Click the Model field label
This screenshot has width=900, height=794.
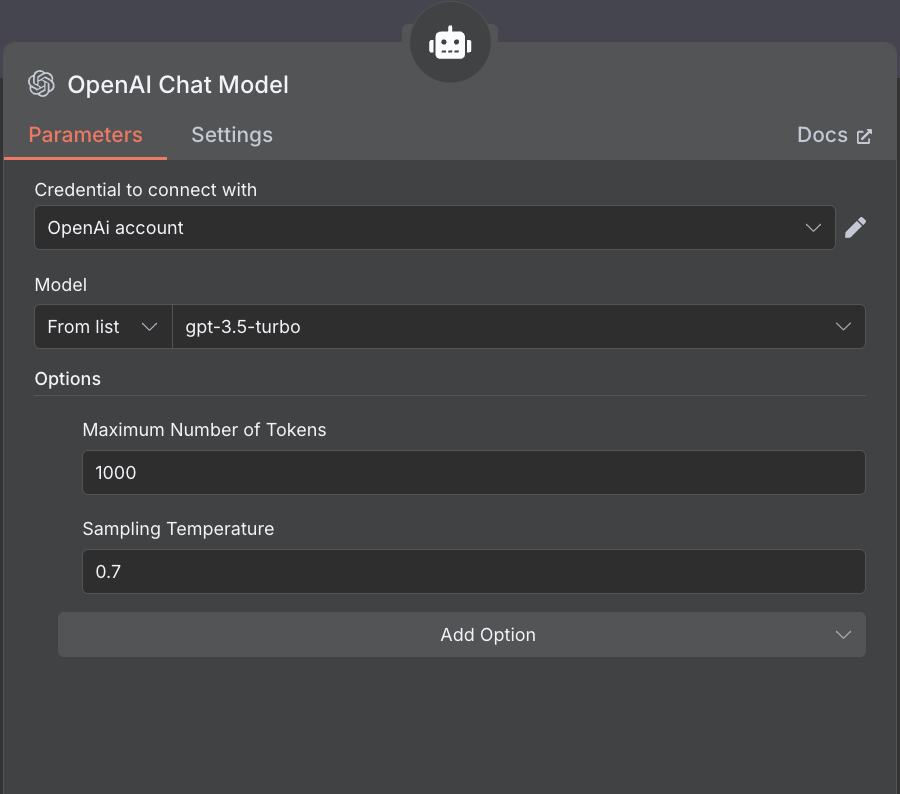61,285
